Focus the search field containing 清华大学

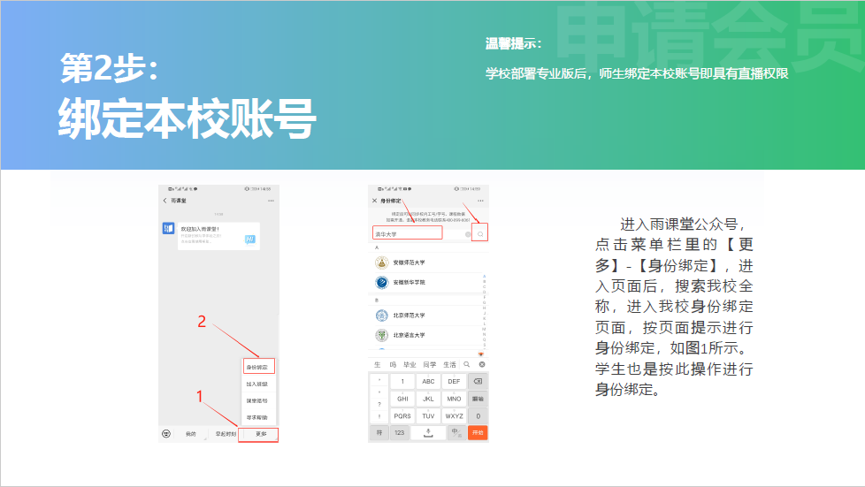(407, 234)
